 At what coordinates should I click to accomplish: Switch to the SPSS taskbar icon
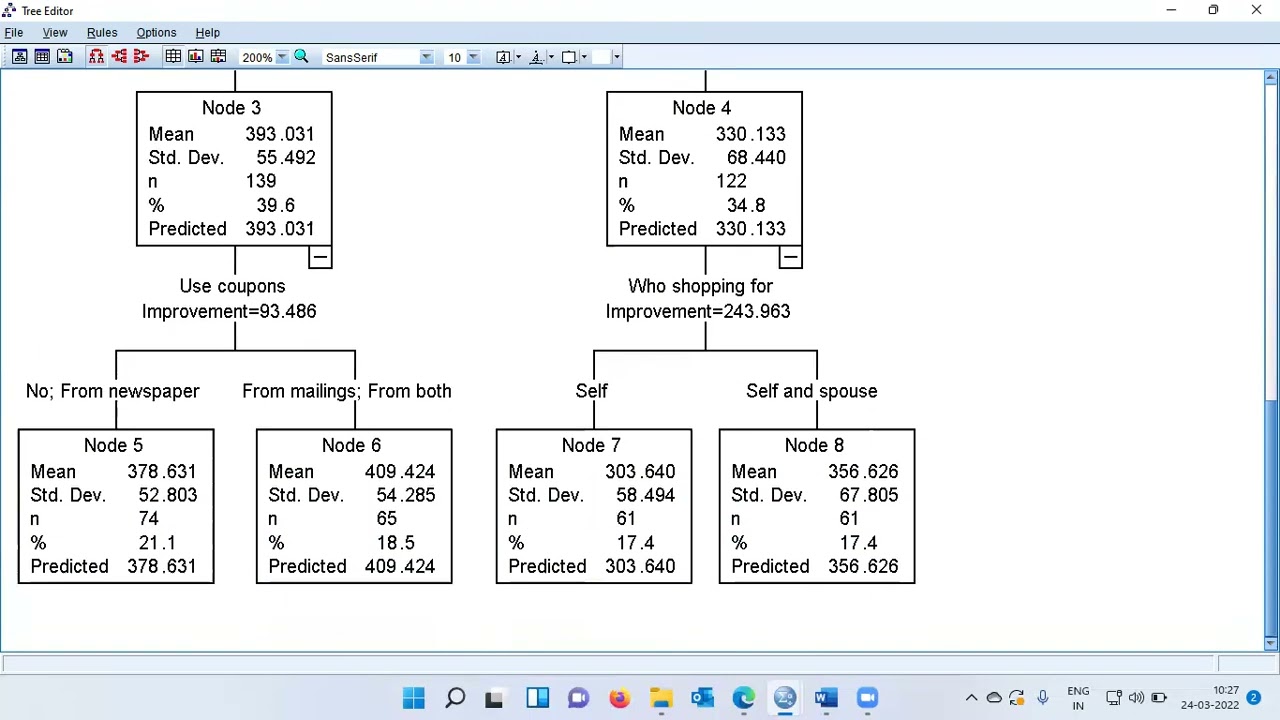(785, 698)
